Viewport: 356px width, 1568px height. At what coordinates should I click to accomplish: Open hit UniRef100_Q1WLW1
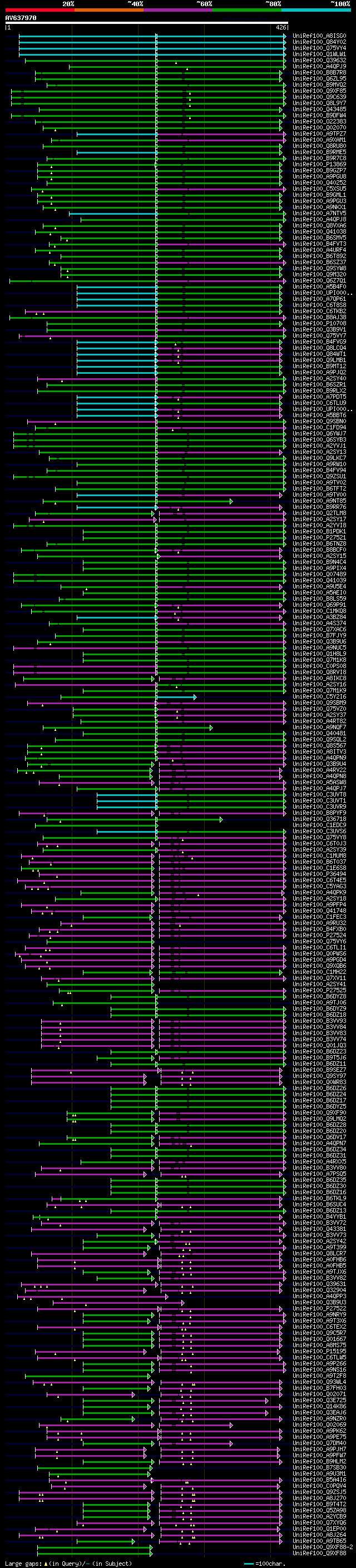[319, 54]
